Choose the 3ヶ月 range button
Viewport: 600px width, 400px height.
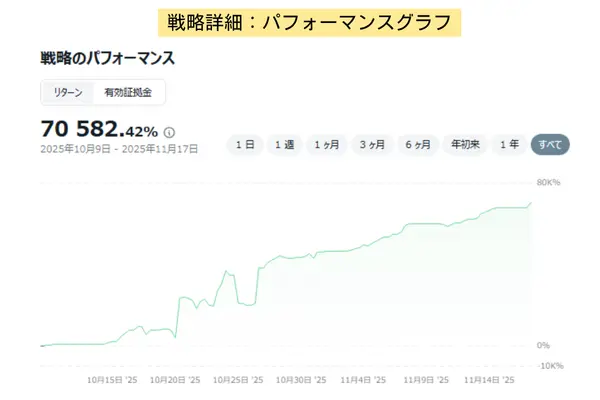pyautogui.click(x=373, y=144)
